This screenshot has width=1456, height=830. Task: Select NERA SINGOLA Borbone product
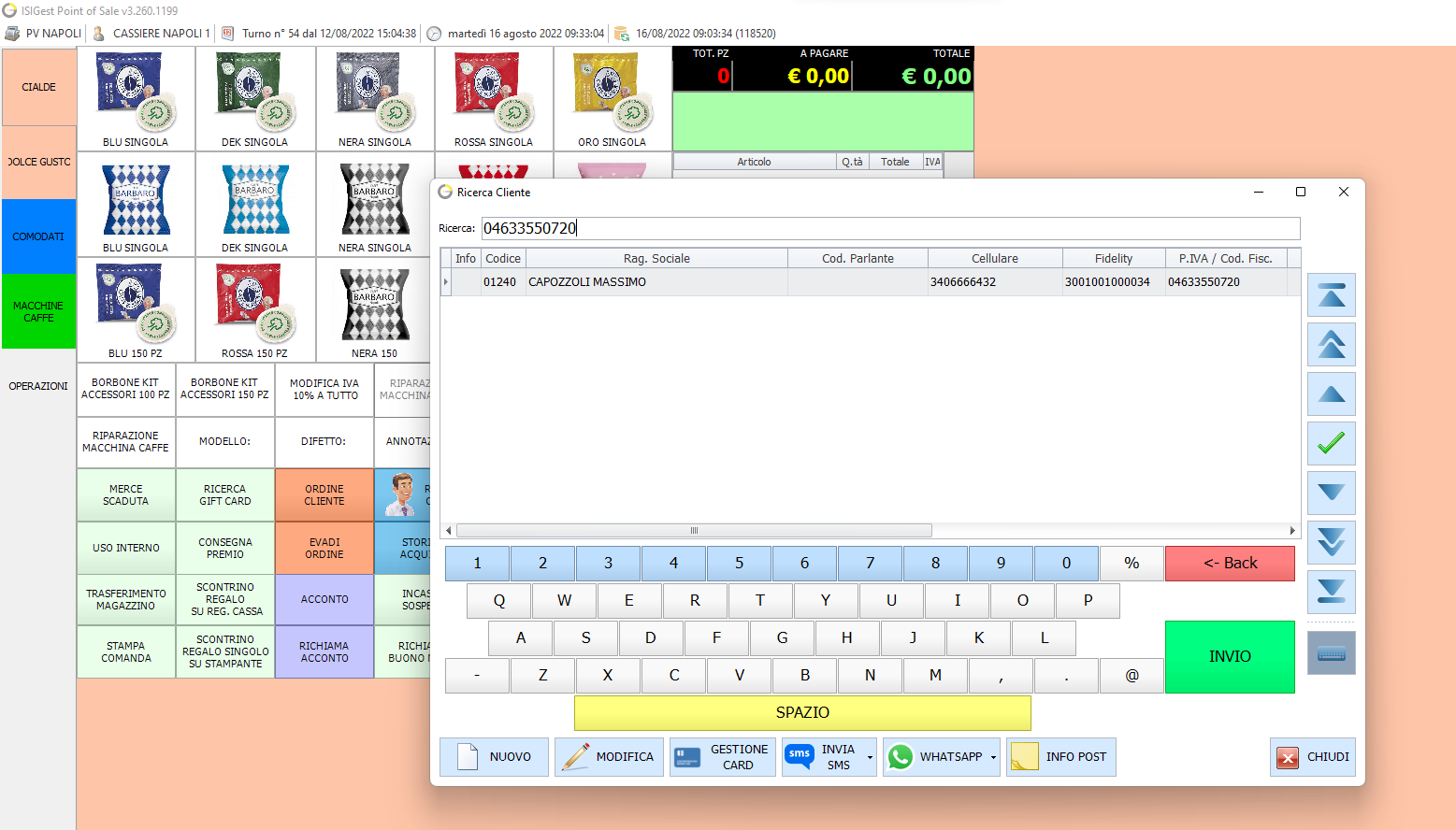click(x=375, y=99)
